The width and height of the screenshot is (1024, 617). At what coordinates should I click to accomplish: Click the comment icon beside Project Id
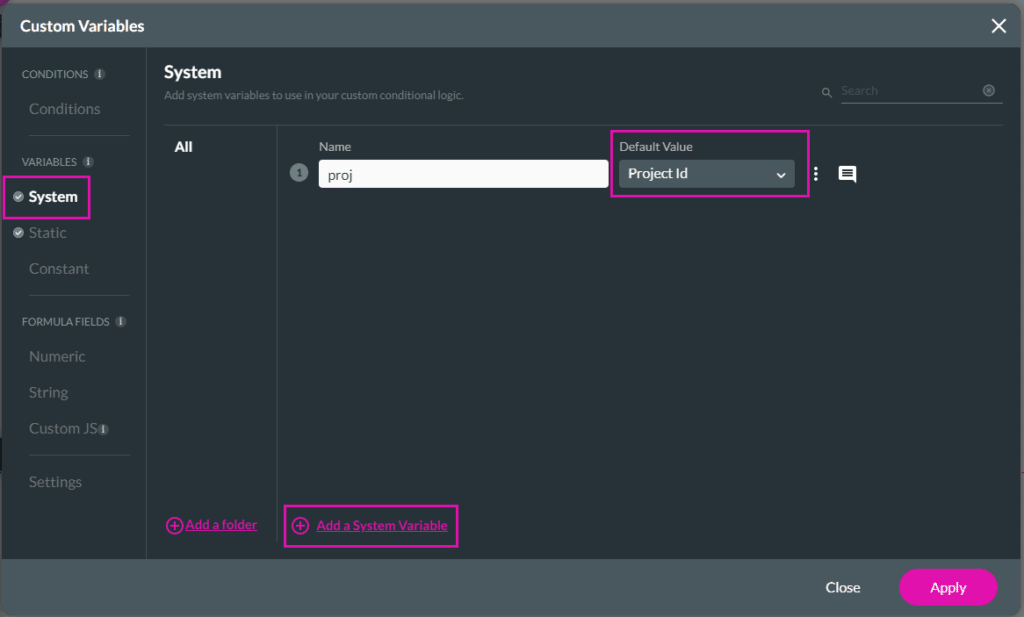point(847,174)
